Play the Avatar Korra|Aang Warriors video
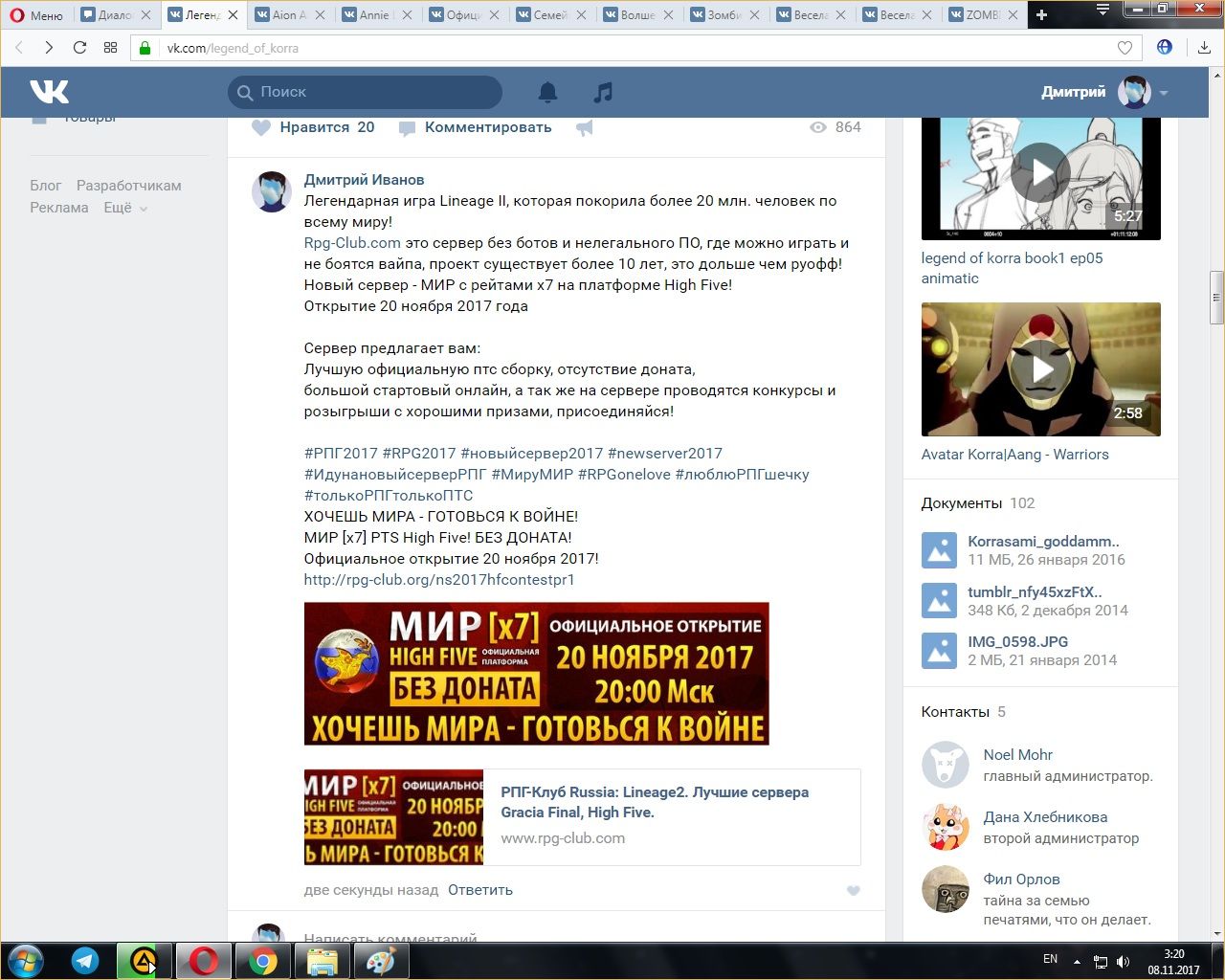The image size is (1225, 980). [x=1040, y=369]
